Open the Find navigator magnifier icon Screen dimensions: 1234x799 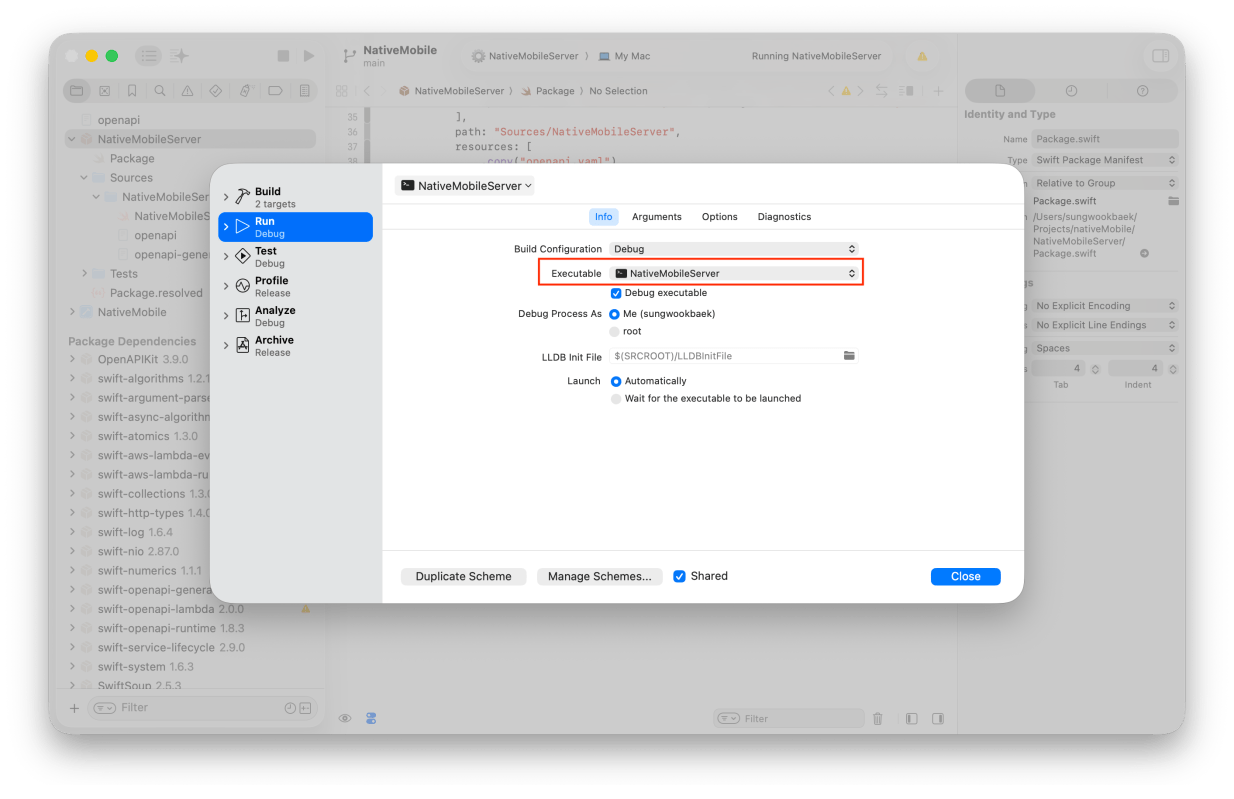click(160, 91)
